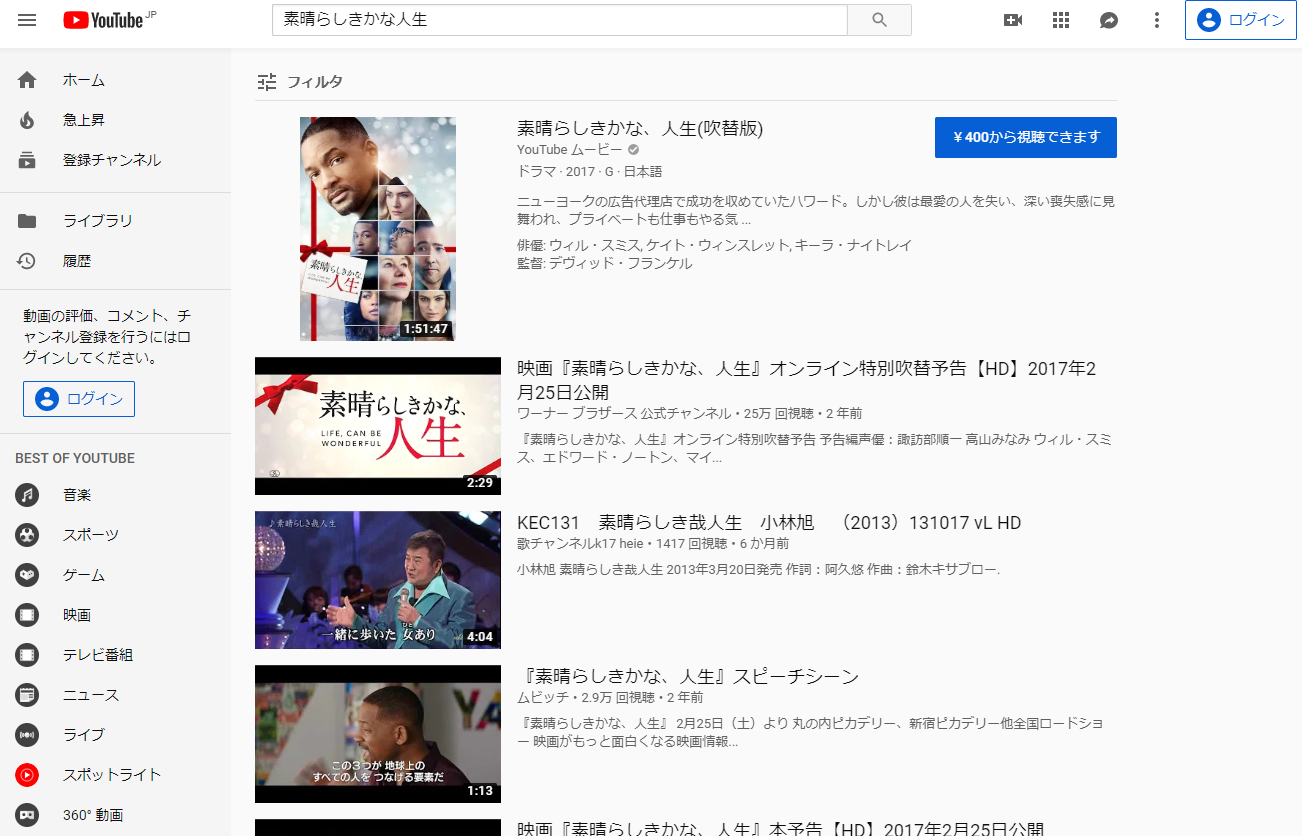Select ライブラリ in the sidebar

97,221
